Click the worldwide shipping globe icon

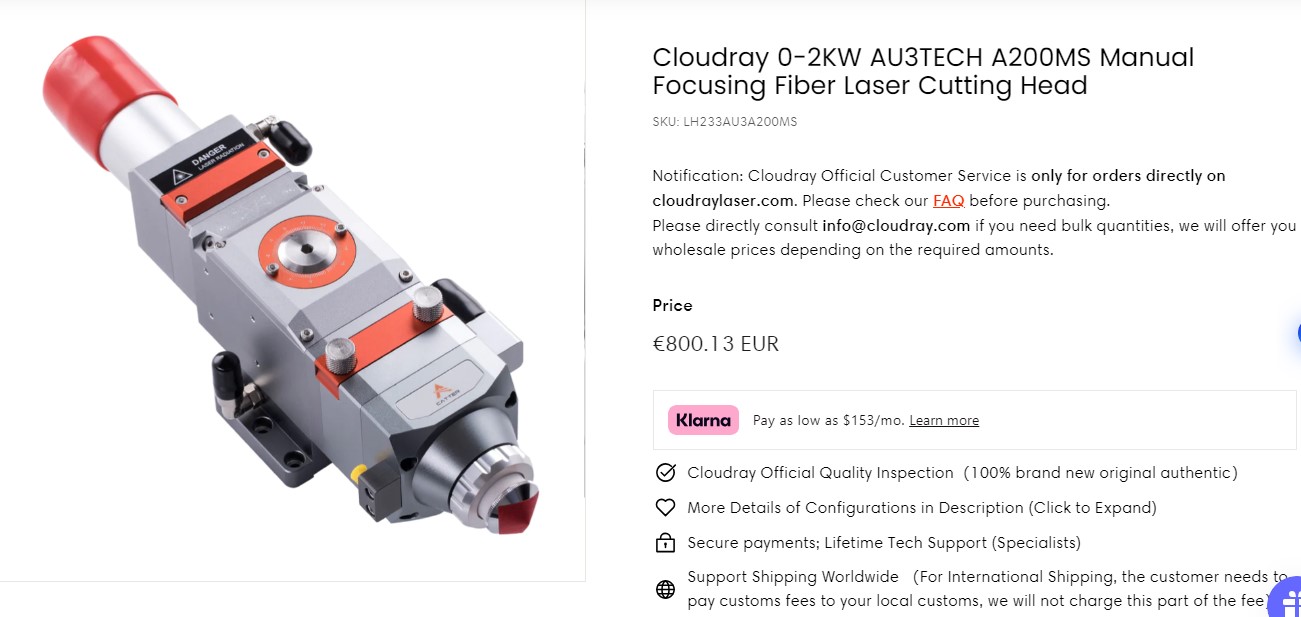(x=665, y=589)
